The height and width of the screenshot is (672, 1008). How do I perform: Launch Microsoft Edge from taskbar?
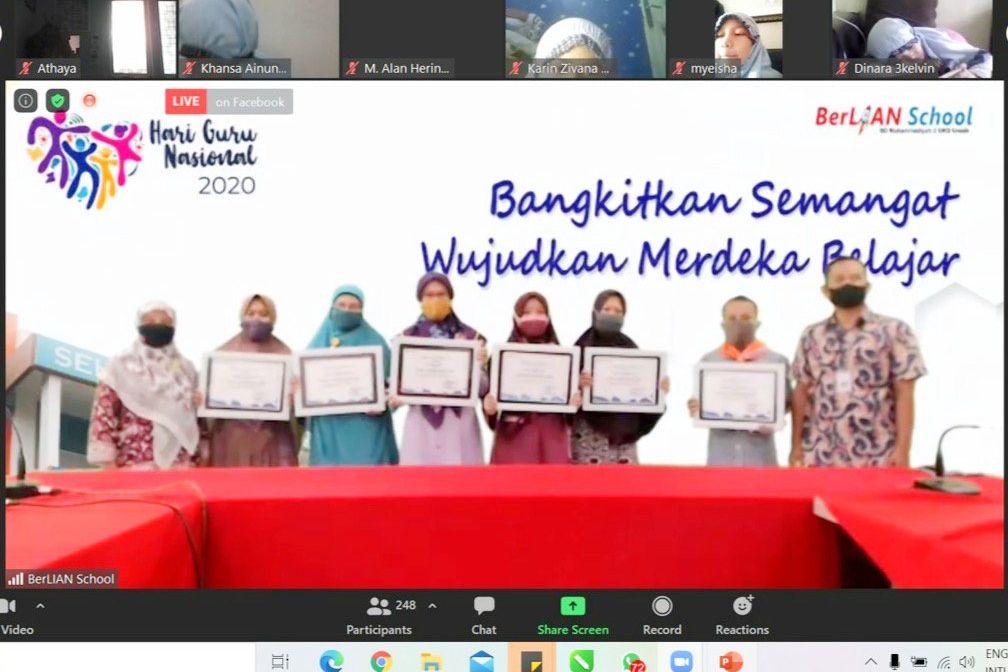point(331,661)
